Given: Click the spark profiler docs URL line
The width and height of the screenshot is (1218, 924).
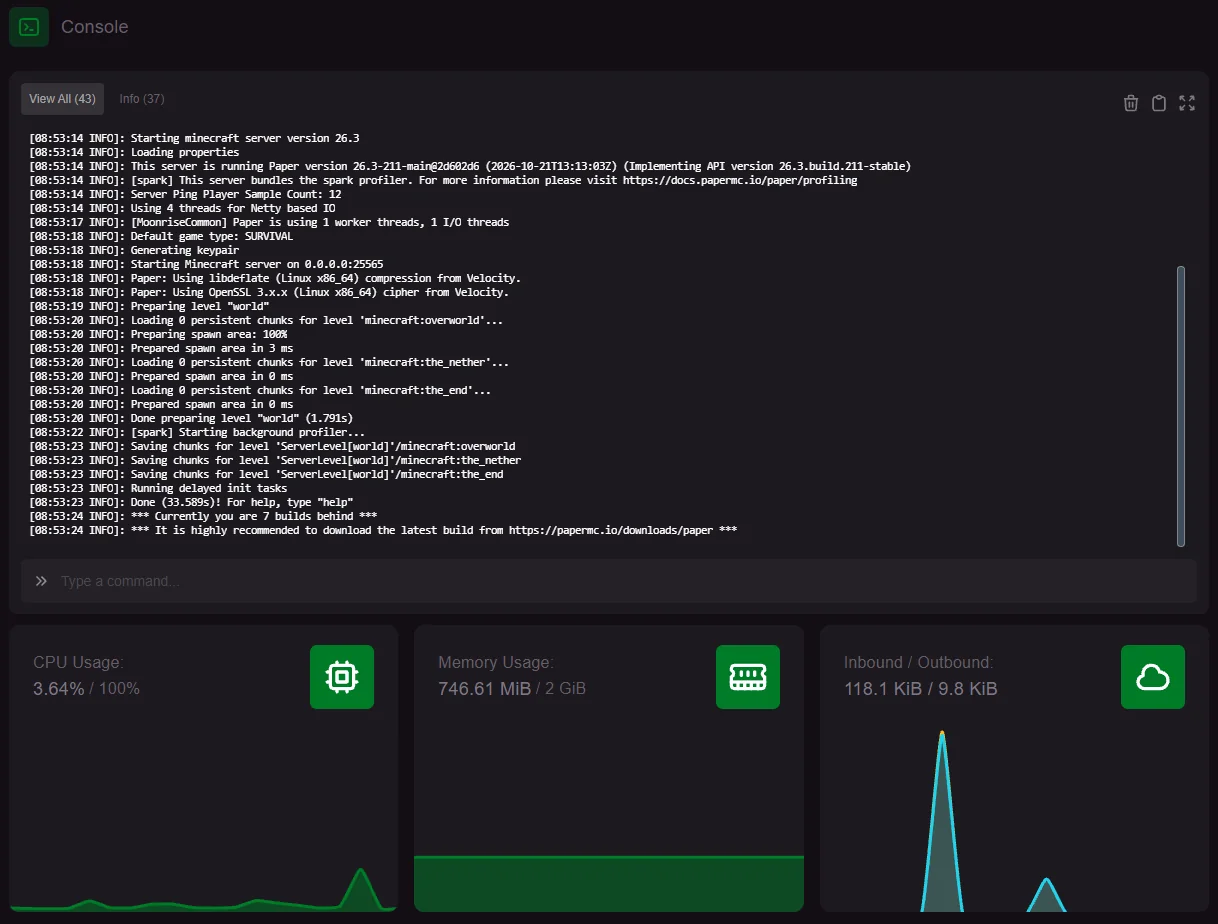Looking at the screenshot, I should 443,180.
